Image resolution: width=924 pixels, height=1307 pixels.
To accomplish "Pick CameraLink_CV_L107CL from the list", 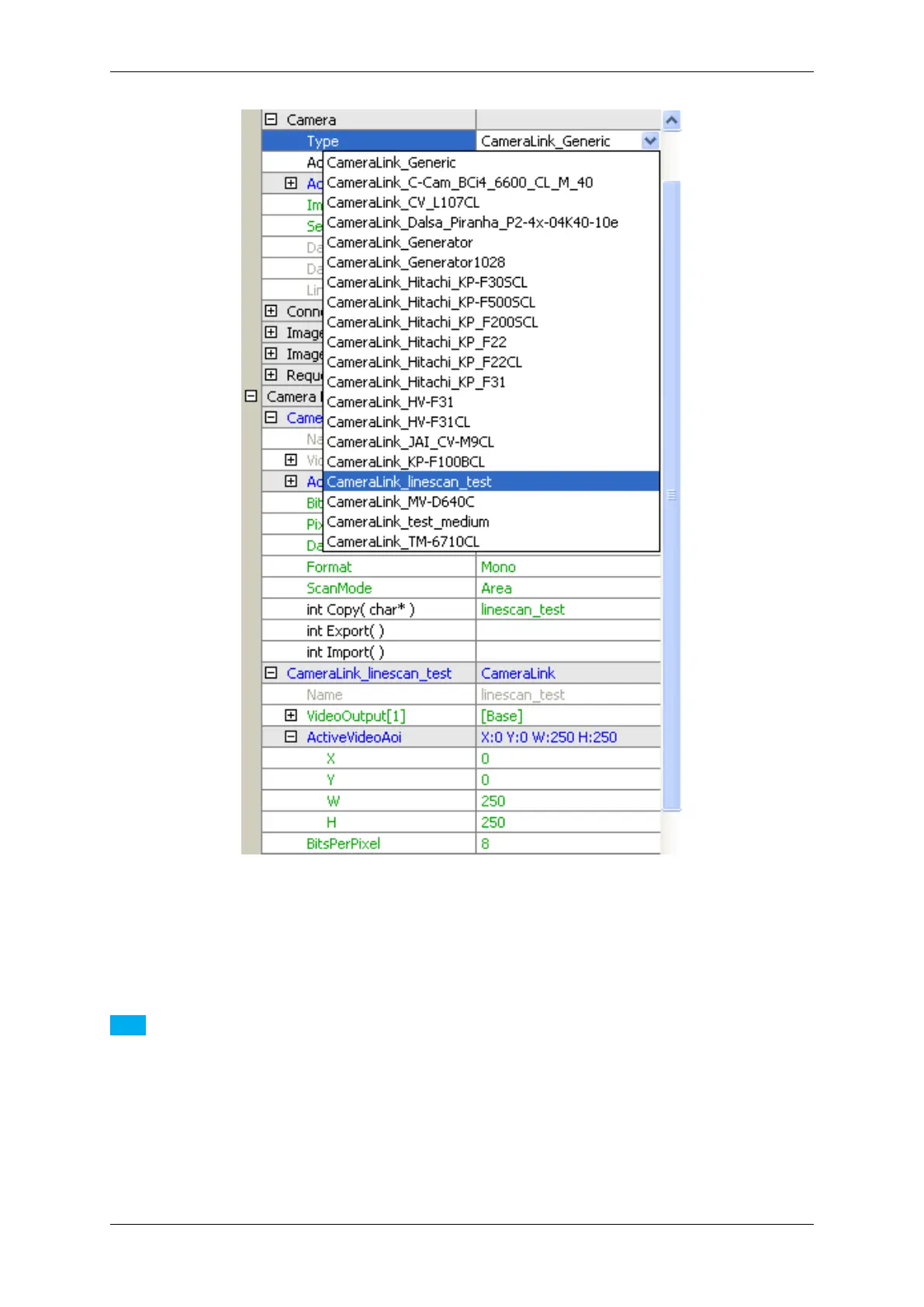I will pyautogui.click(x=491, y=203).
